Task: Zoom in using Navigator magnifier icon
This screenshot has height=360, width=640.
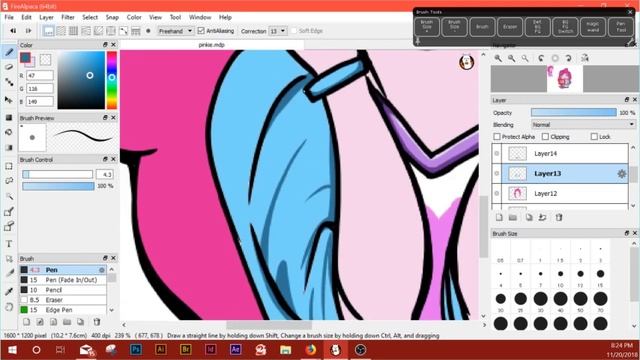Action: [x=498, y=58]
